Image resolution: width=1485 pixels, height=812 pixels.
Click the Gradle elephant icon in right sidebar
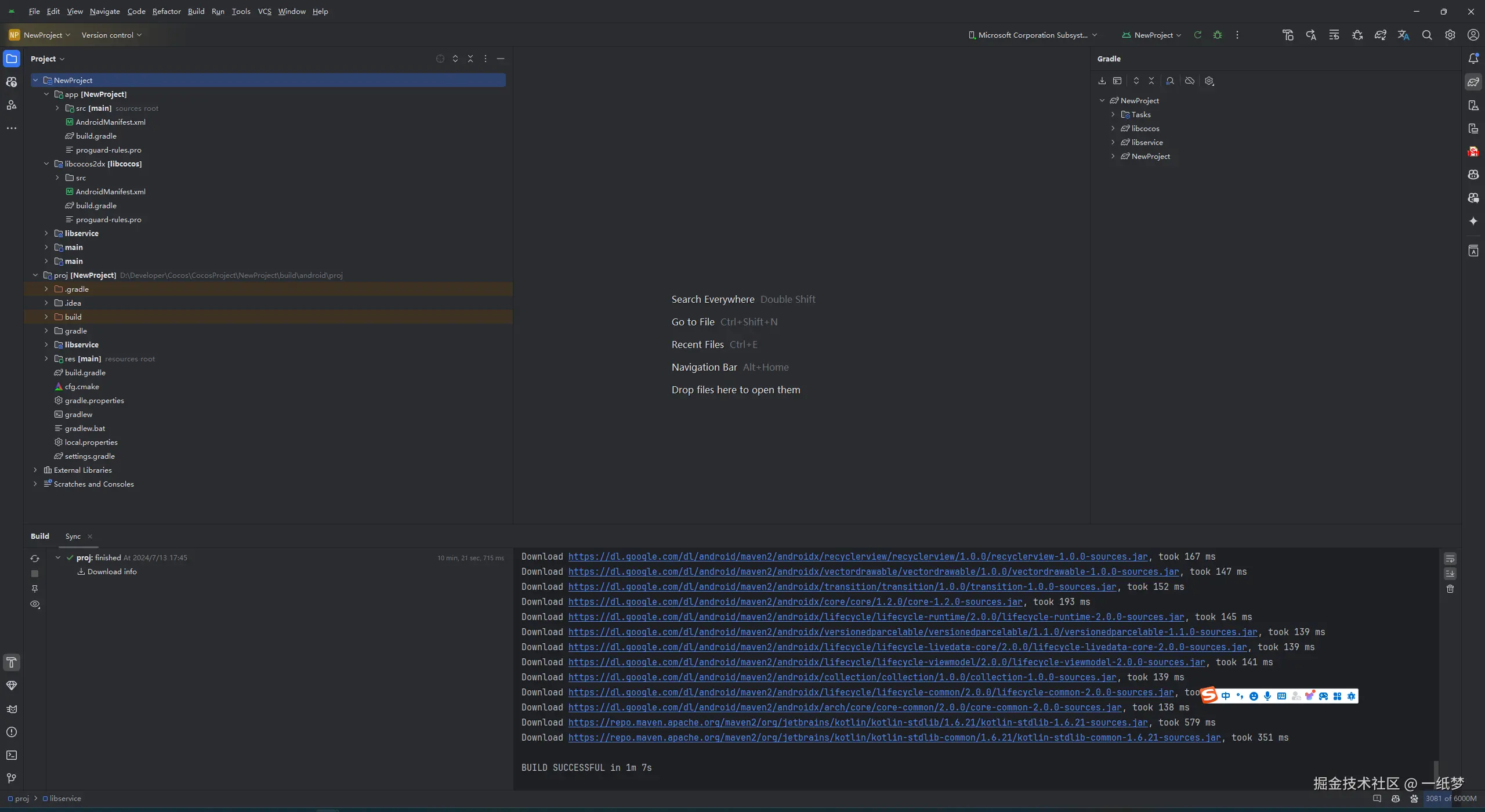(1473, 82)
